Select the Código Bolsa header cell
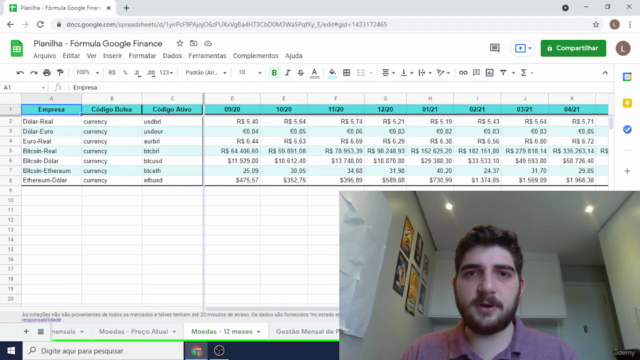The image size is (640, 360). pyautogui.click(x=111, y=109)
